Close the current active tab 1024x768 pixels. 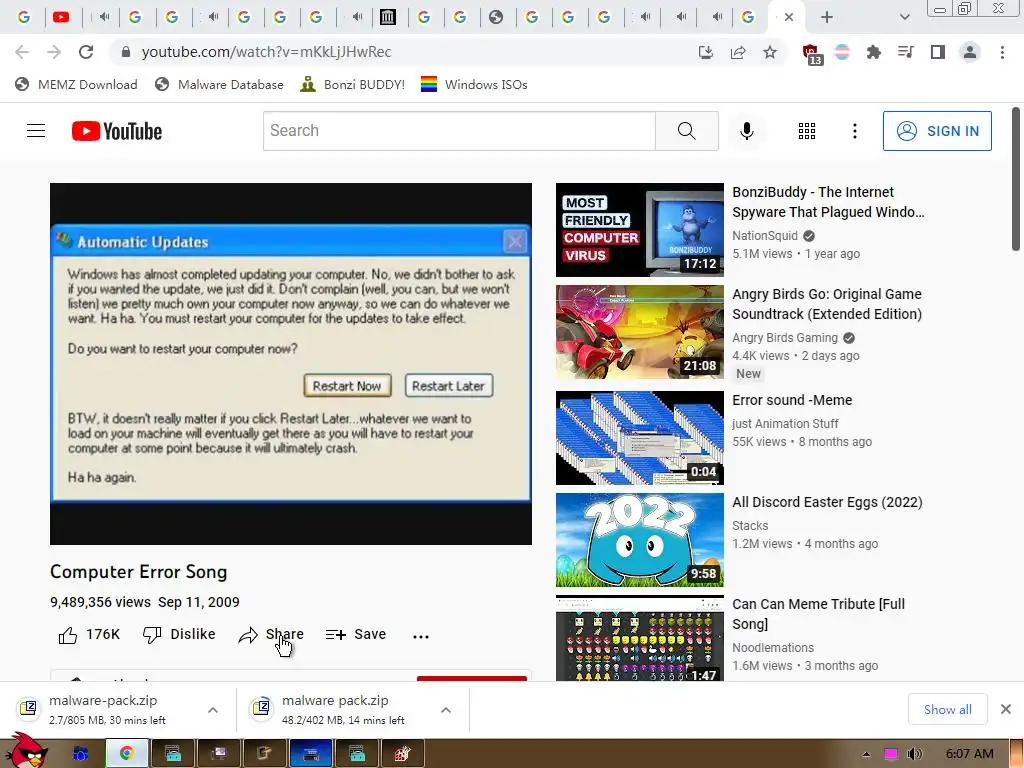click(x=789, y=17)
